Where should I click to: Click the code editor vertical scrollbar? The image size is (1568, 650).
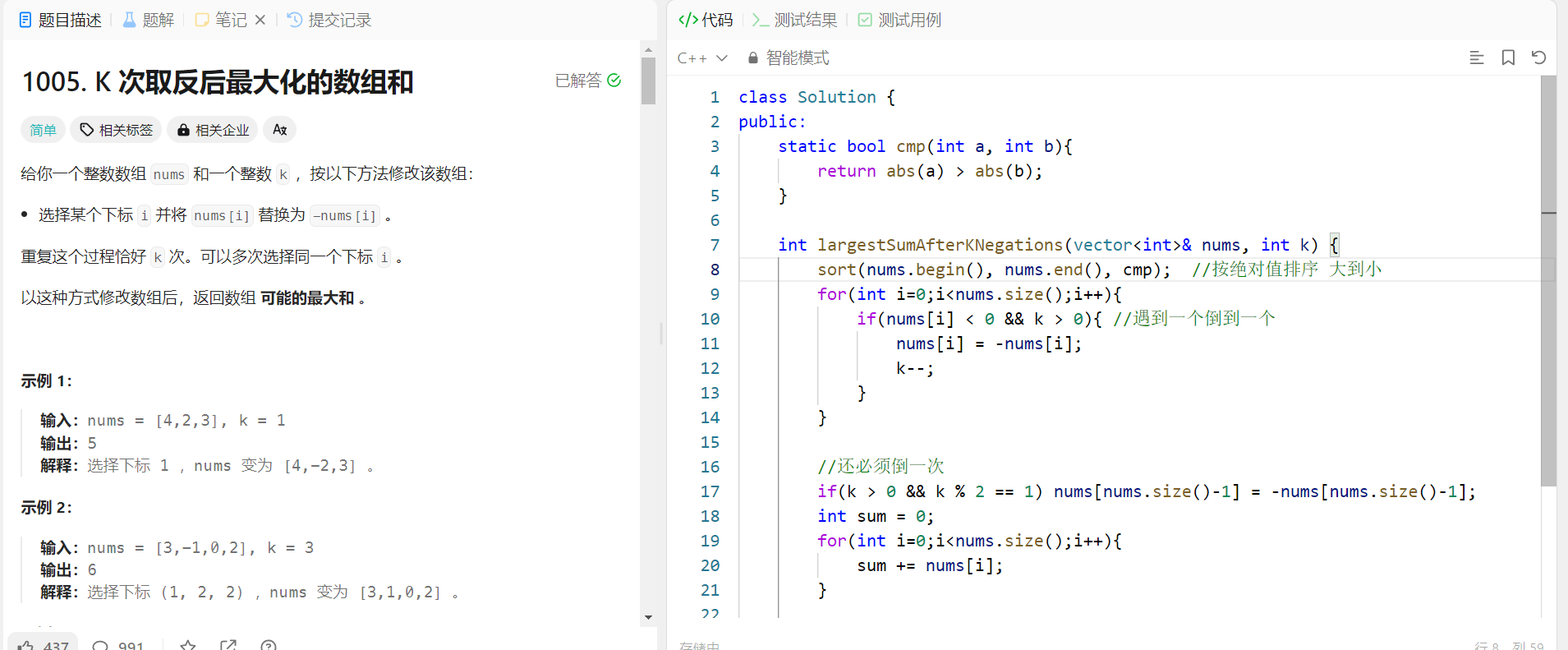point(1549,280)
